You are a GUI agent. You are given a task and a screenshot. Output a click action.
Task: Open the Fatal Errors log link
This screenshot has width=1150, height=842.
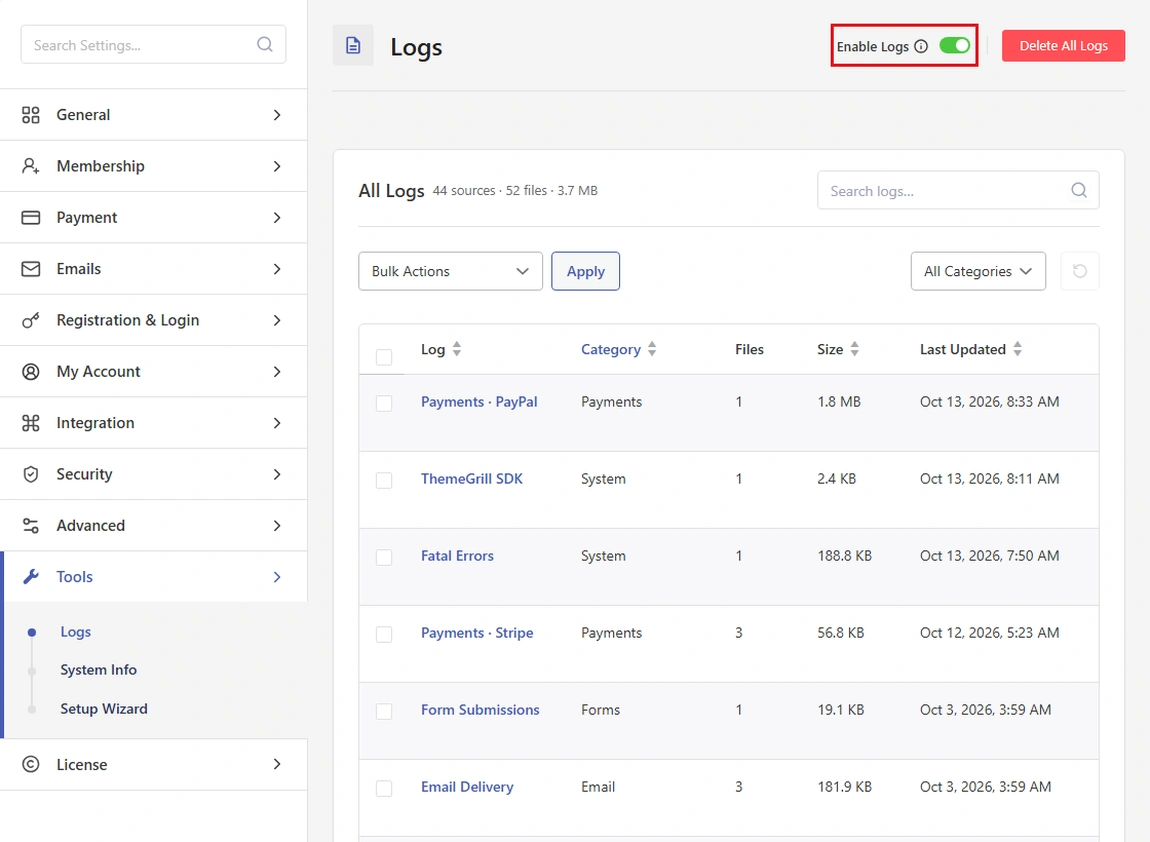tap(457, 556)
